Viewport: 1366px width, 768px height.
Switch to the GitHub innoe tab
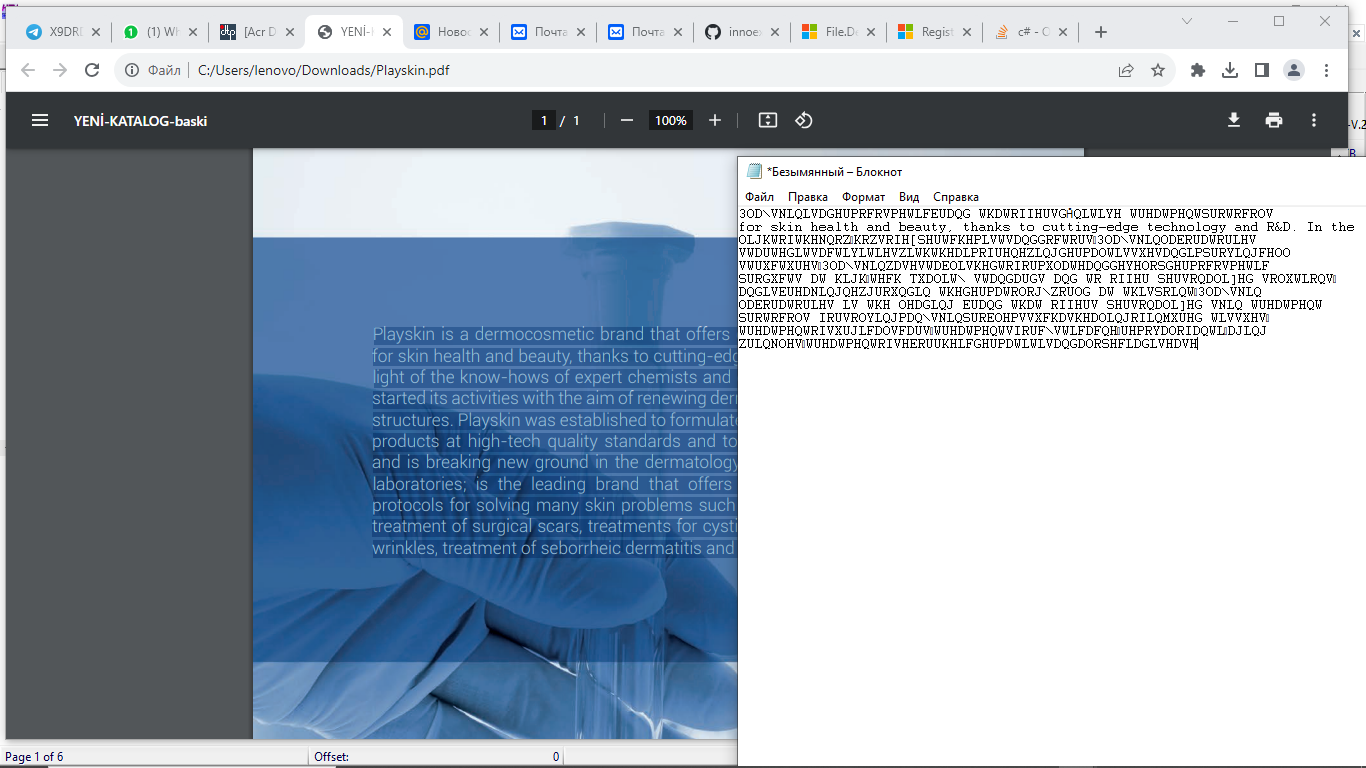[740, 32]
